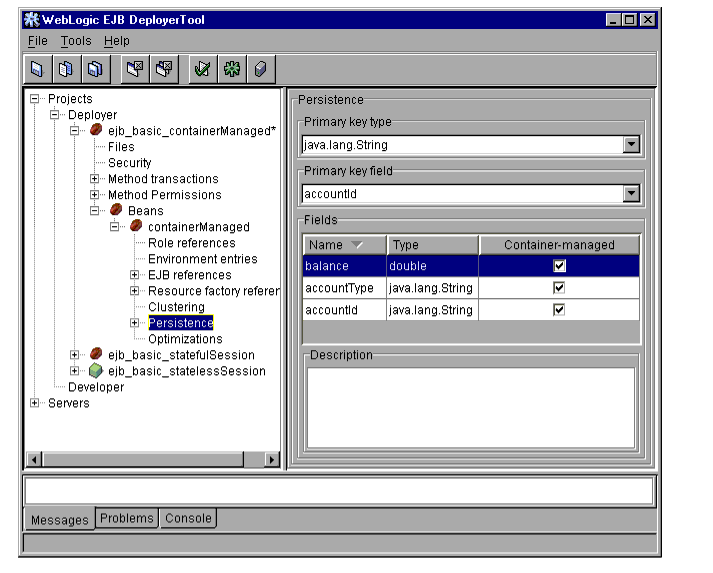The height and width of the screenshot is (573, 713).
Task: Click the containerManaged bean icon
Action: coord(136,226)
